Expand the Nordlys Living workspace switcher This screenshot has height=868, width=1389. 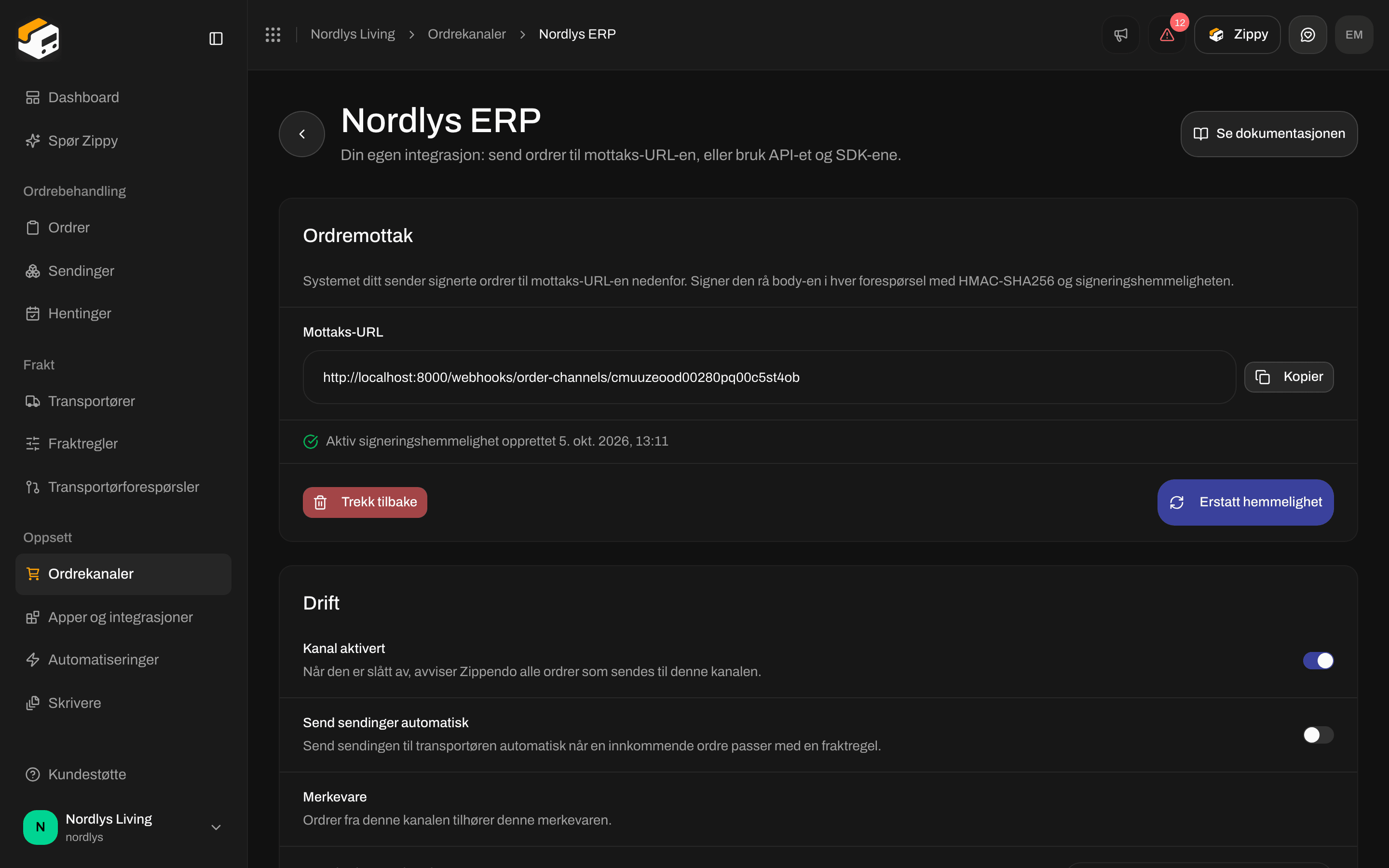click(x=123, y=827)
